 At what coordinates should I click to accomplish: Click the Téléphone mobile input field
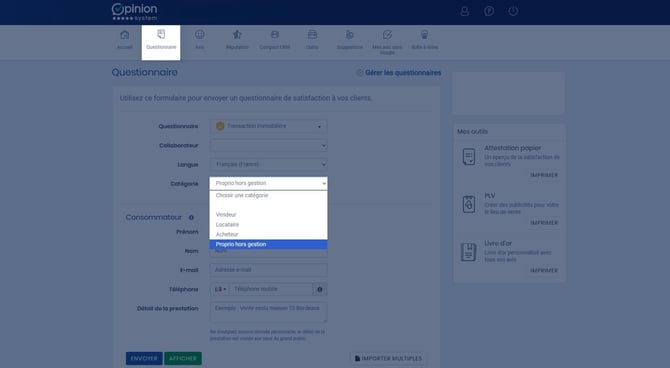(271, 289)
